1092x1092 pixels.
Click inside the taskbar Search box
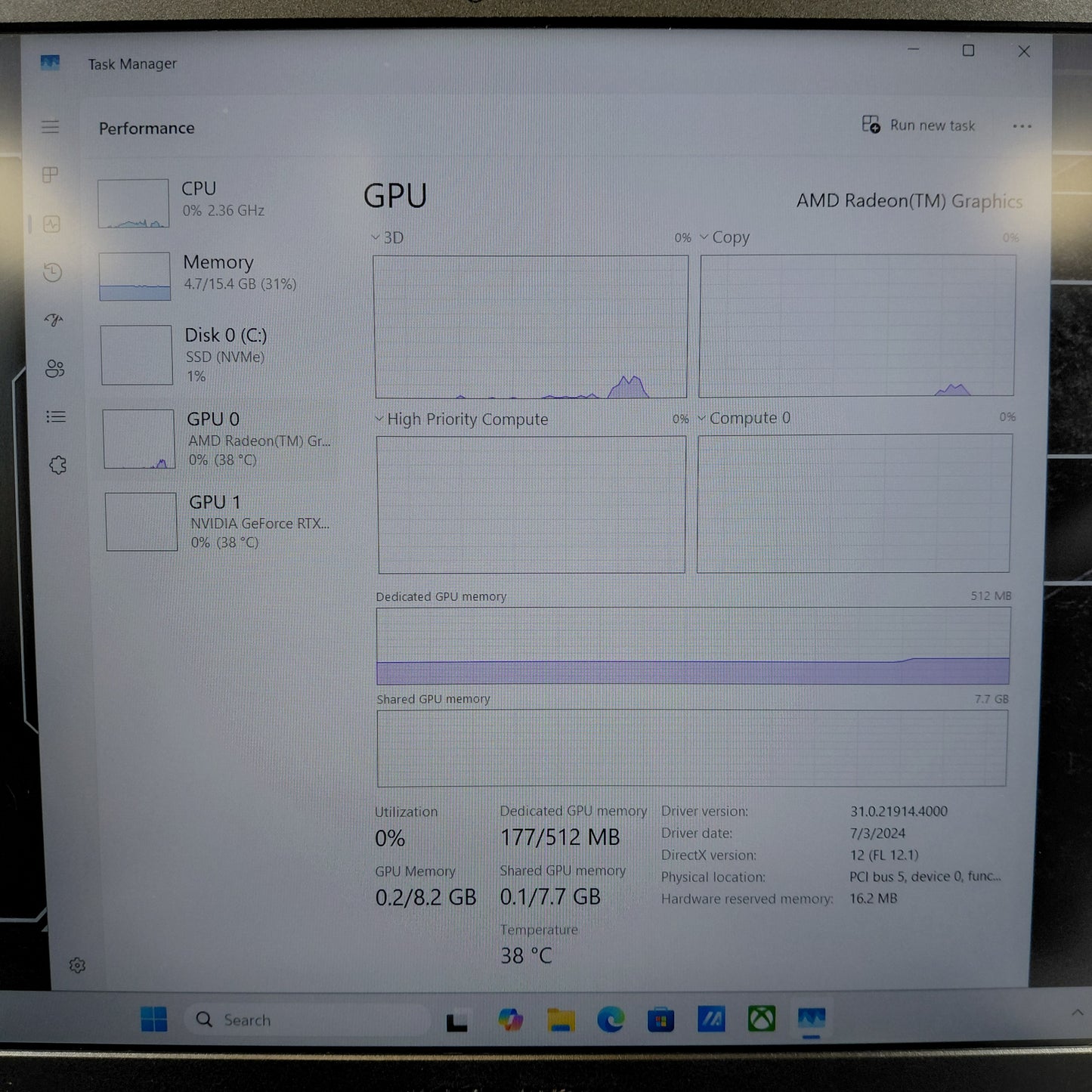click(x=302, y=1019)
